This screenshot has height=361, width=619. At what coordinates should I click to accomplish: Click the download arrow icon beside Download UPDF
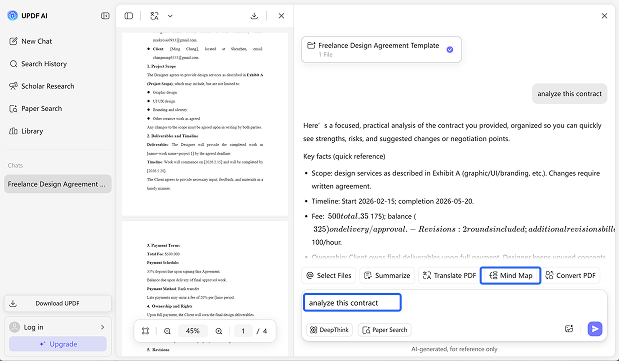(x=13, y=303)
